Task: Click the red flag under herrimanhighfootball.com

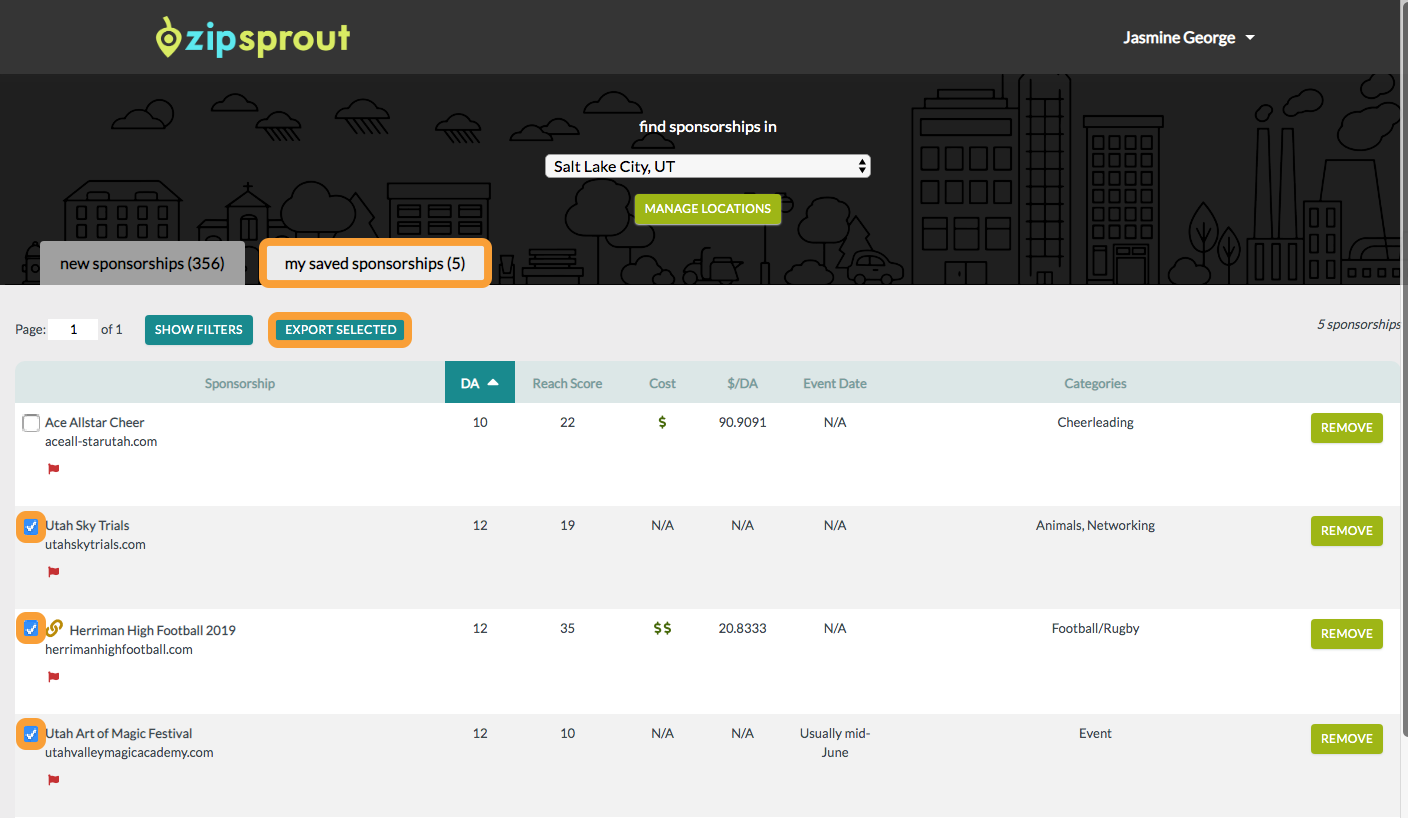Action: (54, 677)
